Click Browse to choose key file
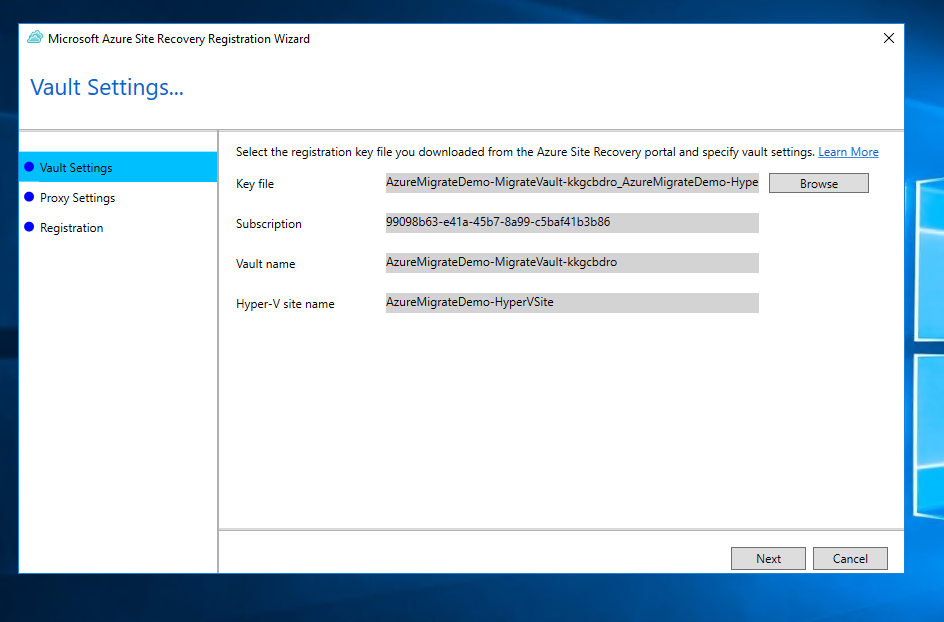944x622 pixels. [x=819, y=184]
